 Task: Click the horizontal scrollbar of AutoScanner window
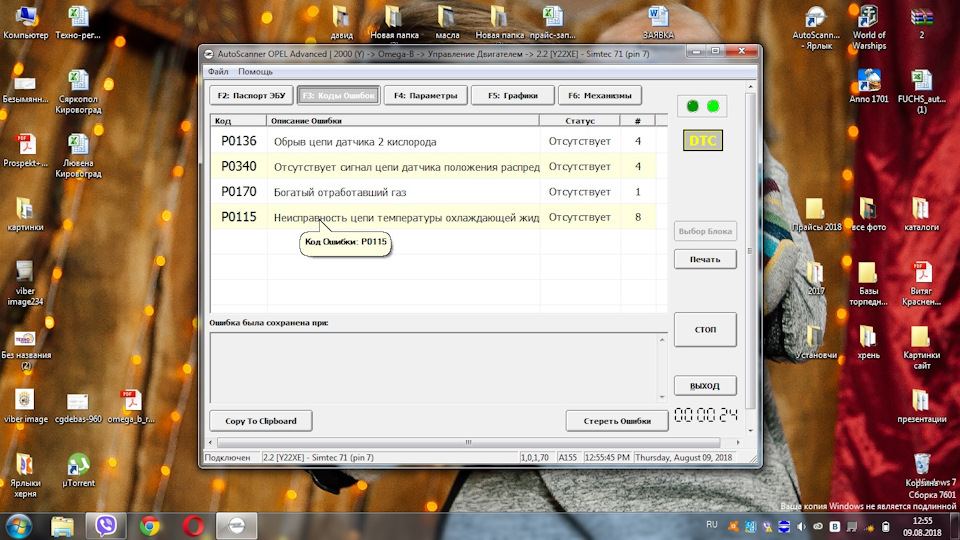(x=468, y=442)
